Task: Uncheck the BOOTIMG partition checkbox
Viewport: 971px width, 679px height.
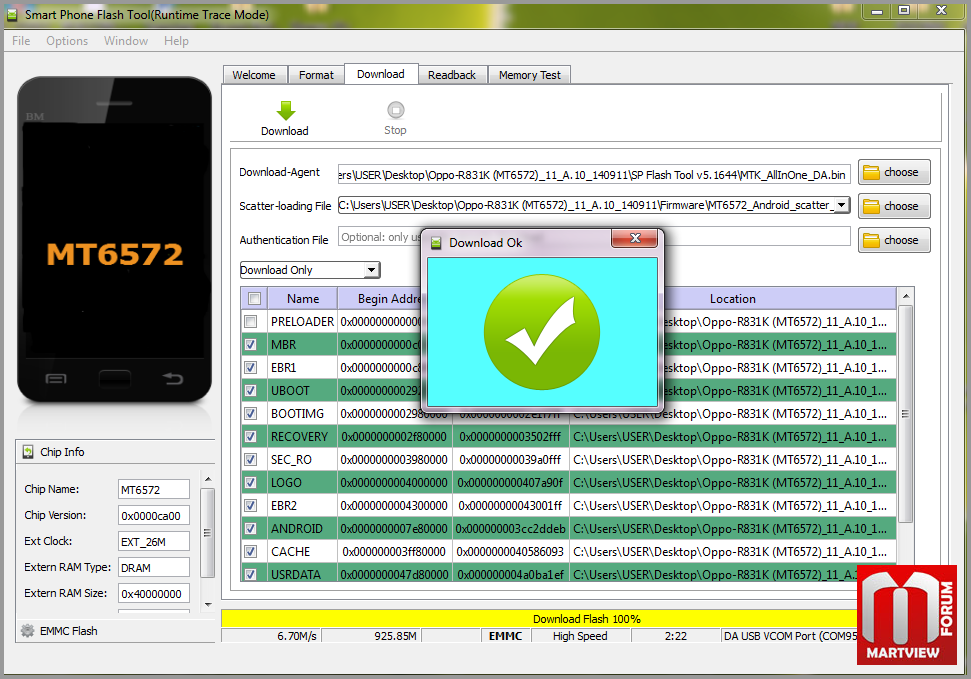Action: tap(250, 413)
